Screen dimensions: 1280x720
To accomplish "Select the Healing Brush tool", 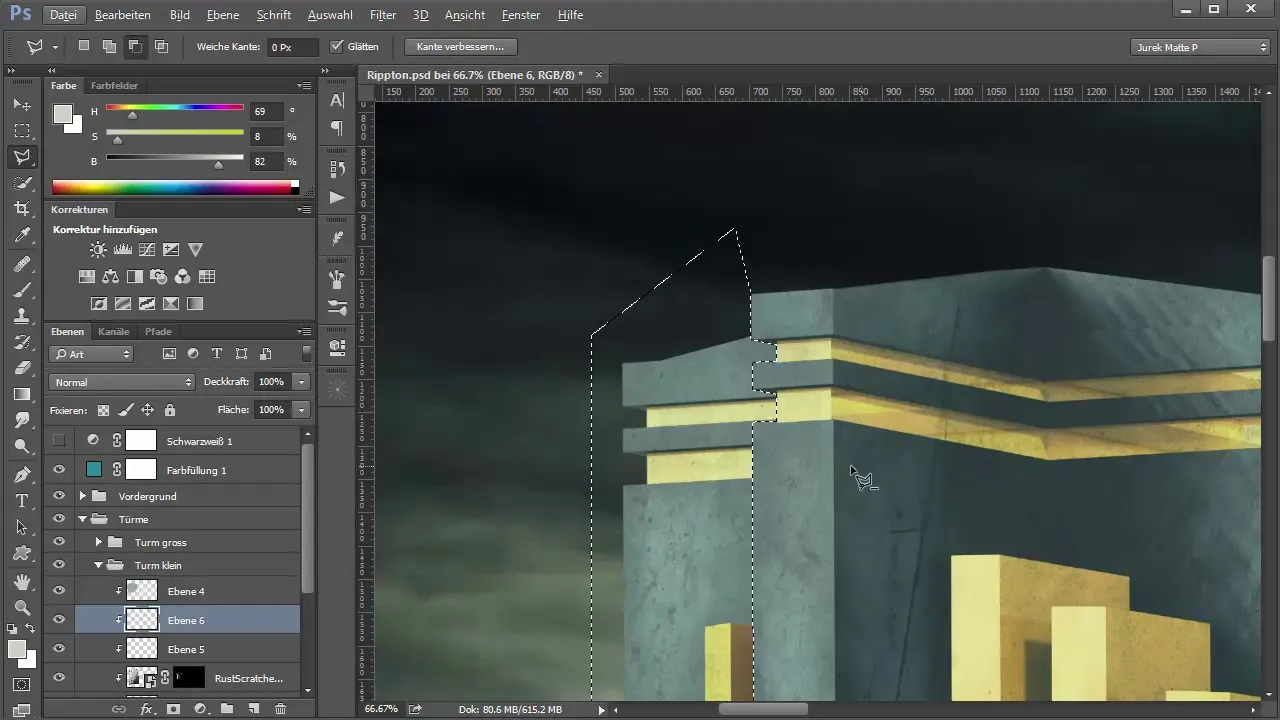I will (22, 264).
